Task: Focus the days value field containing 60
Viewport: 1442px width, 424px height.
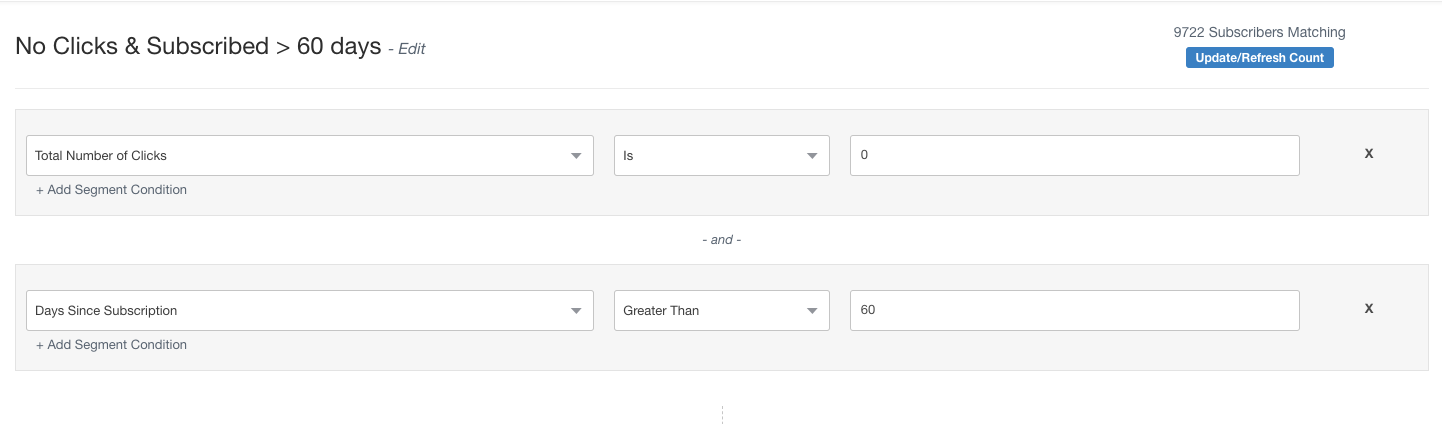Action: (x=1074, y=311)
